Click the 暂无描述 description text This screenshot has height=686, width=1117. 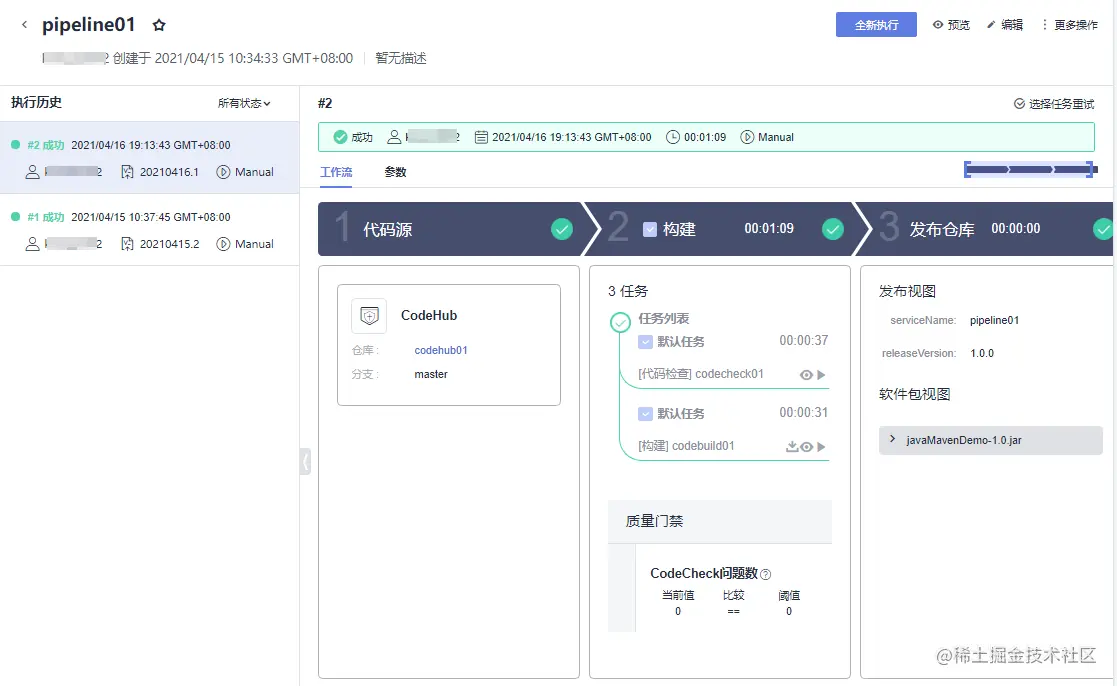(x=401, y=58)
